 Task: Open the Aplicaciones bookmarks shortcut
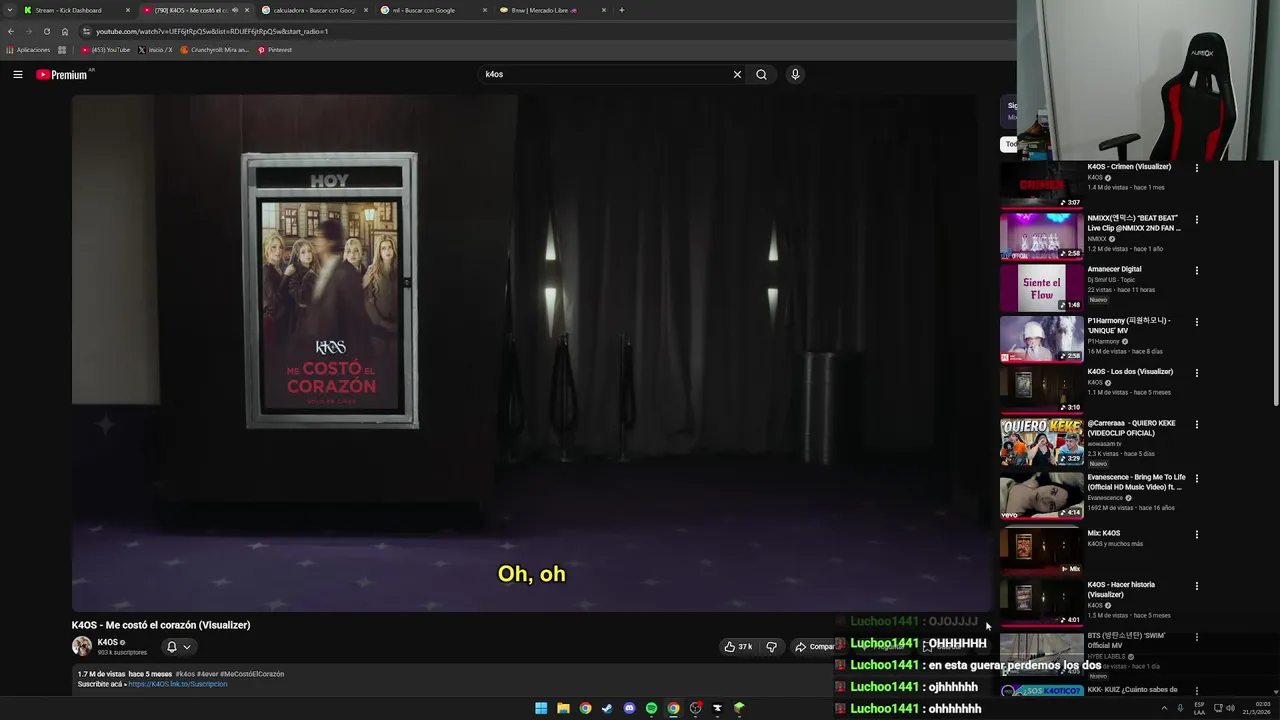coord(28,50)
